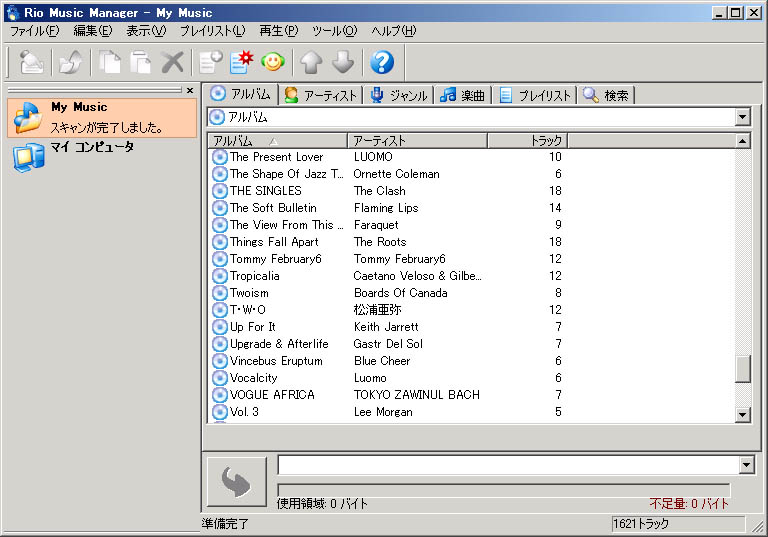Open the アルバム view dropdown arrow
This screenshot has width=768, height=537.
[743, 117]
